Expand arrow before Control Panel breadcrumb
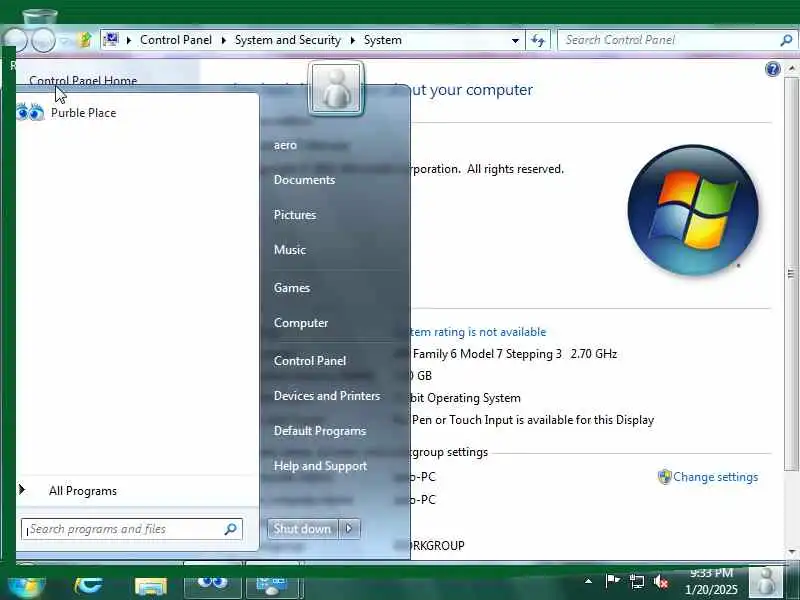 click(x=129, y=40)
